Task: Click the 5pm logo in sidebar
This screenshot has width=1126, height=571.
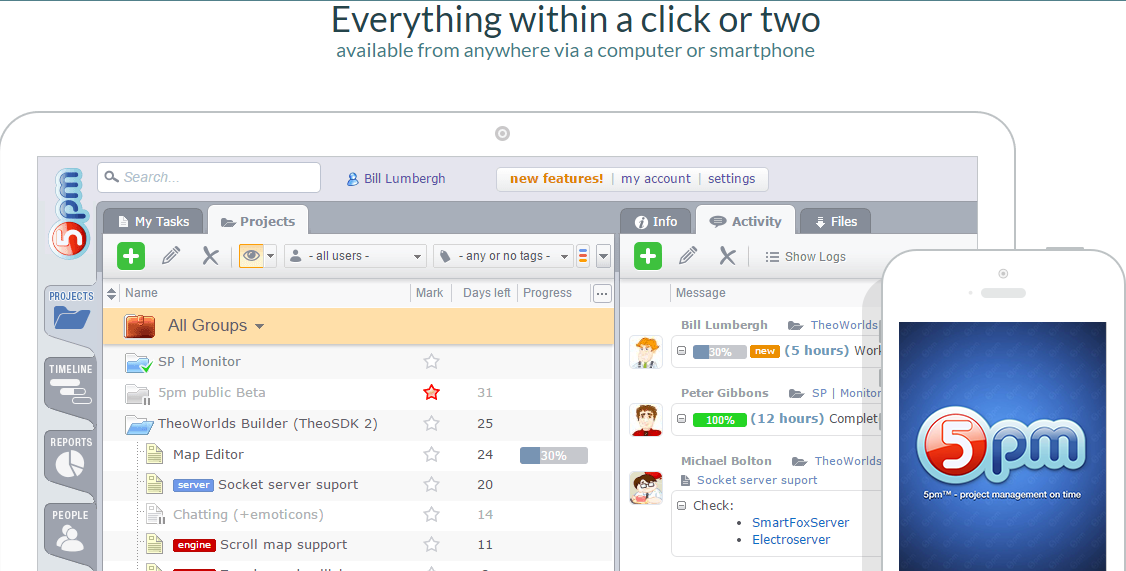Action: pyautogui.click(x=69, y=213)
